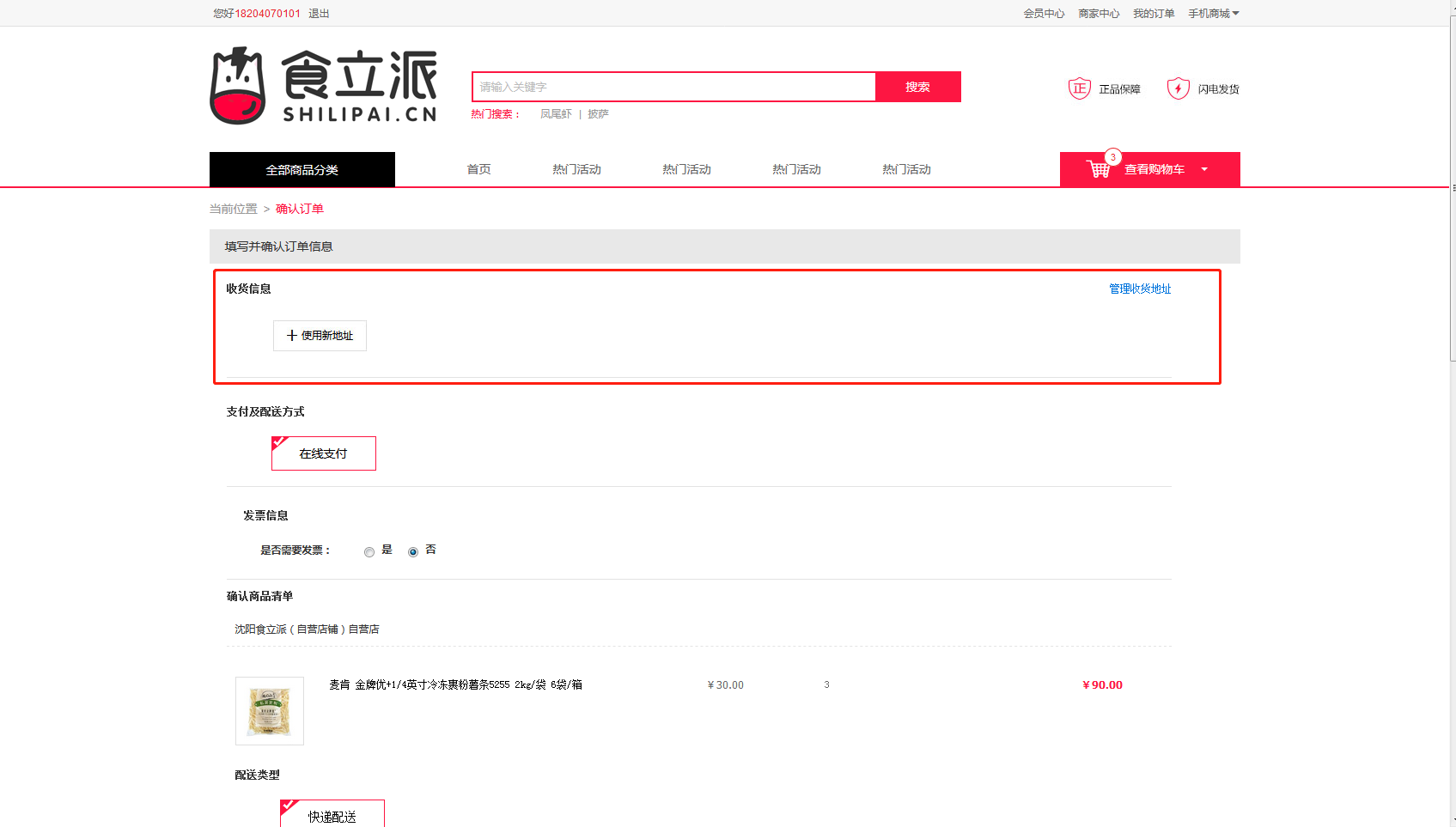
Task: Open the 管理收货地址 link
Action: 1140,289
